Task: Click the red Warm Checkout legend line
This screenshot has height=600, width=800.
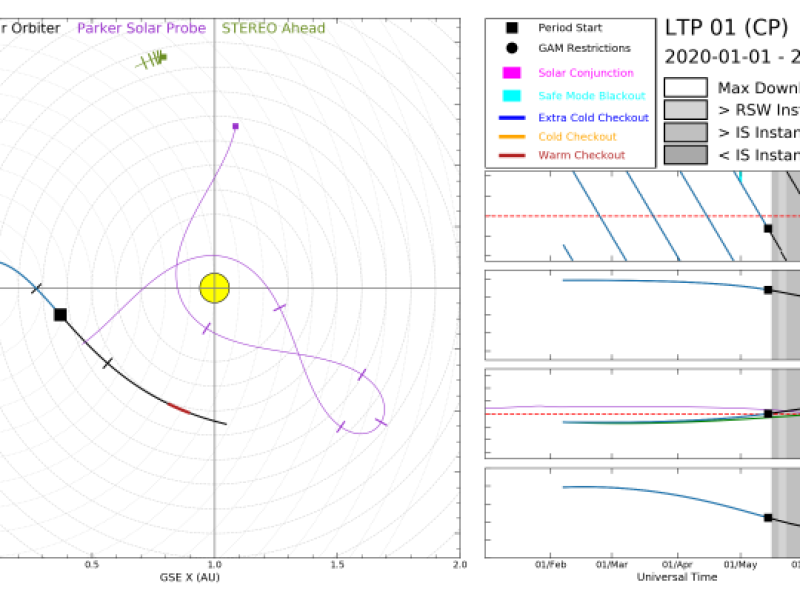Action: tap(512, 155)
